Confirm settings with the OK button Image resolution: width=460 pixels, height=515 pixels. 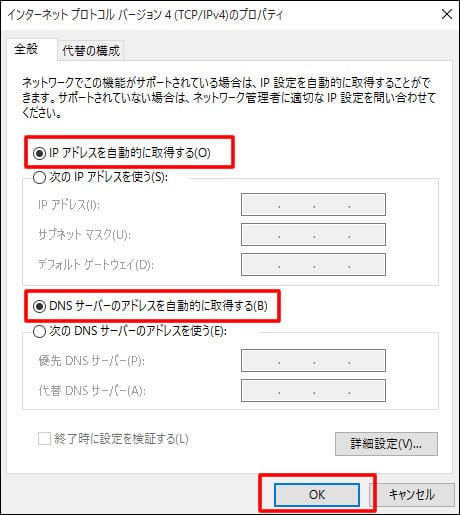(317, 495)
